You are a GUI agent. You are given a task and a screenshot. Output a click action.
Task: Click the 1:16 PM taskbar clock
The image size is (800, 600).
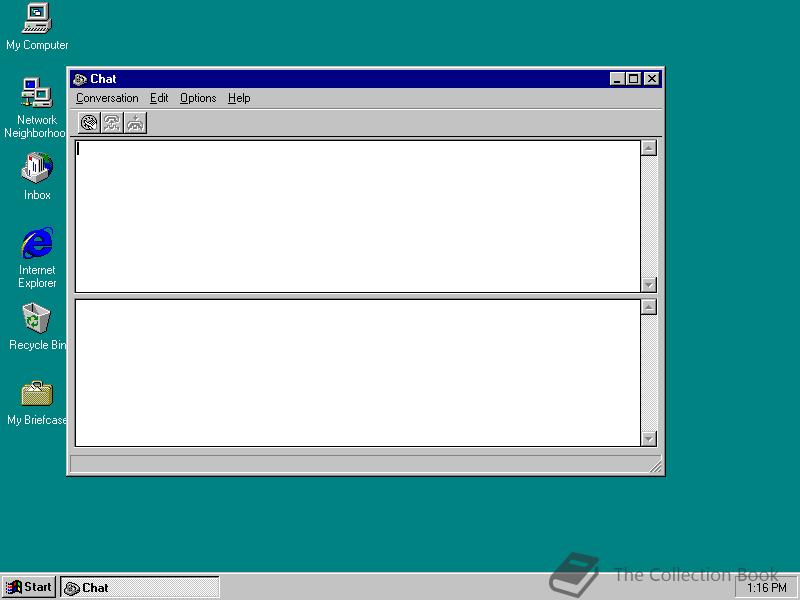[x=766, y=588]
